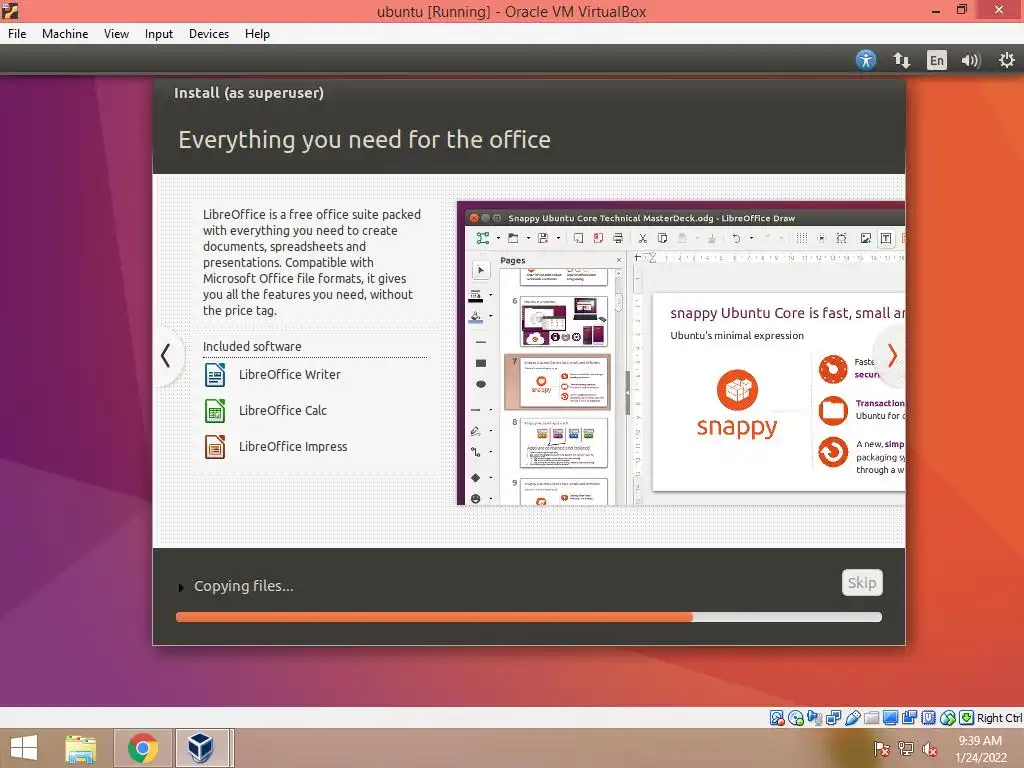Open the VirtualBox File menu

17,34
